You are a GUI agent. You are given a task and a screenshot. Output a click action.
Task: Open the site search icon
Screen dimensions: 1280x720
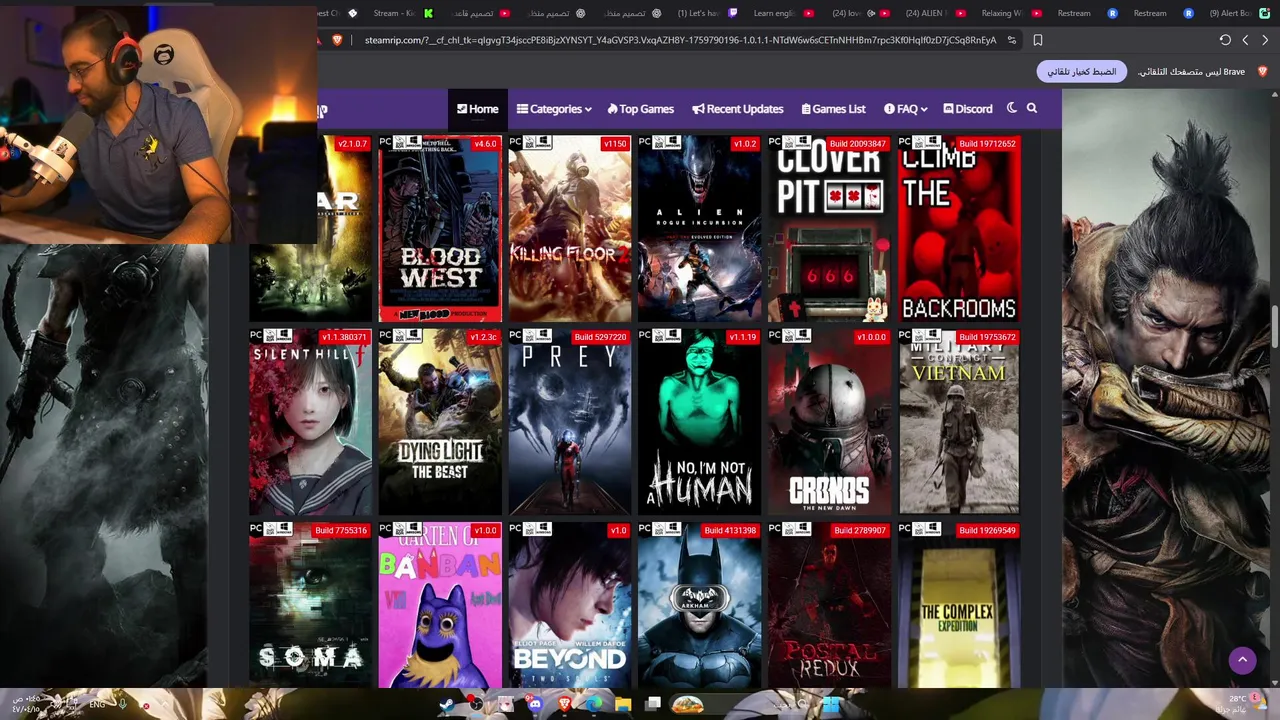1032,108
